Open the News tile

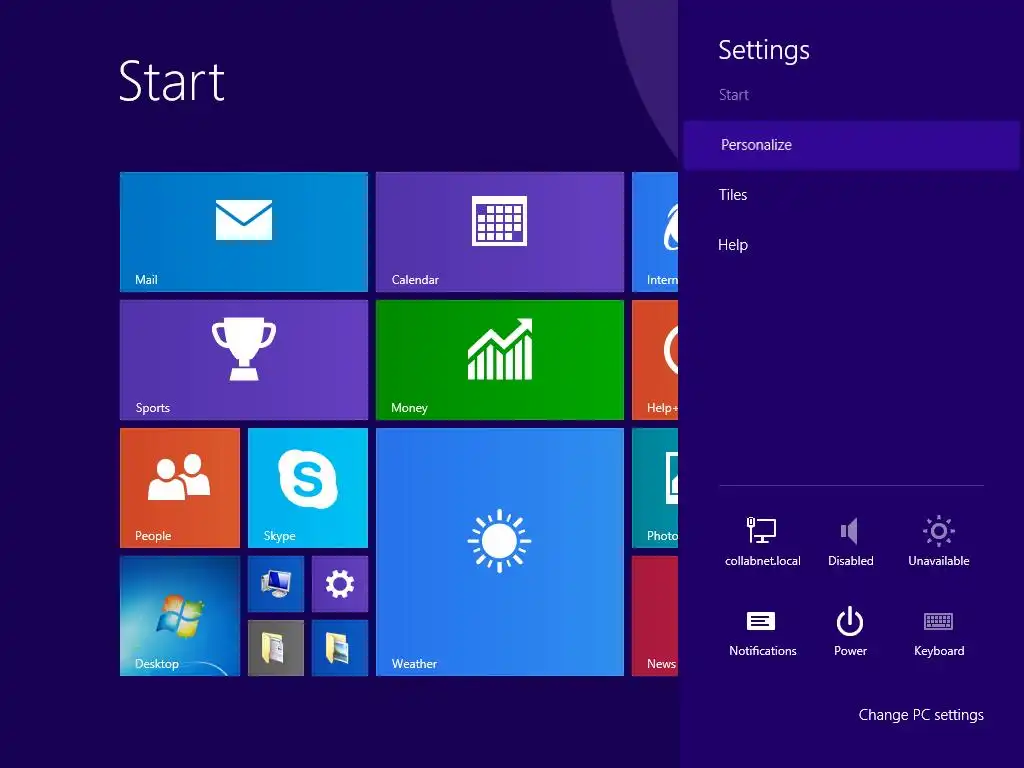click(655, 616)
